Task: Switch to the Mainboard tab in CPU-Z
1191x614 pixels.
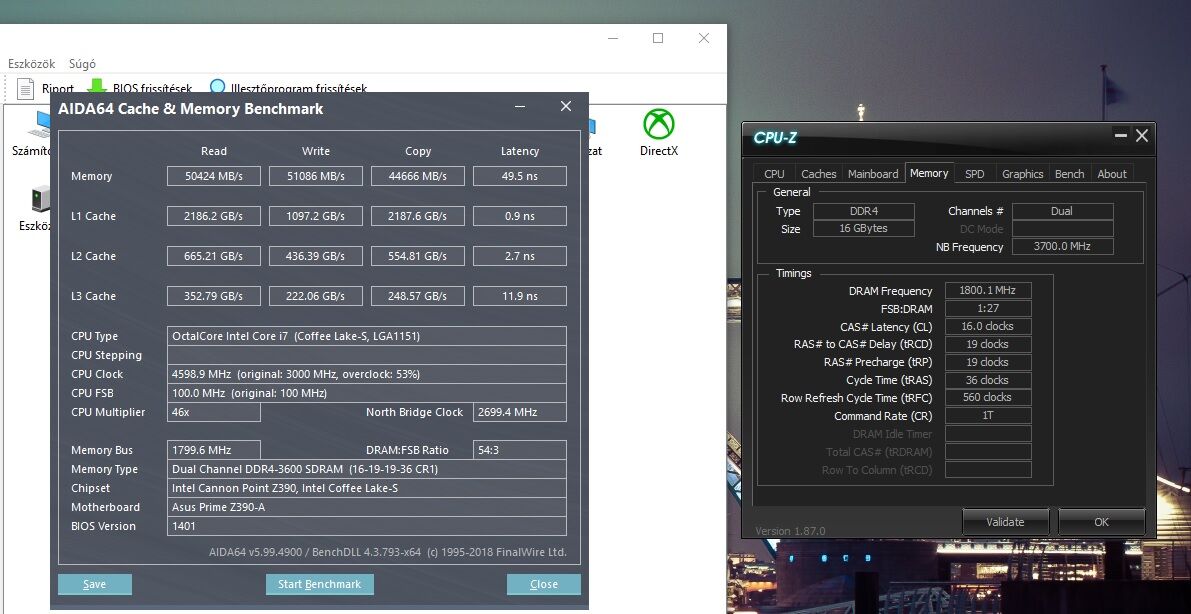Action: [873, 174]
